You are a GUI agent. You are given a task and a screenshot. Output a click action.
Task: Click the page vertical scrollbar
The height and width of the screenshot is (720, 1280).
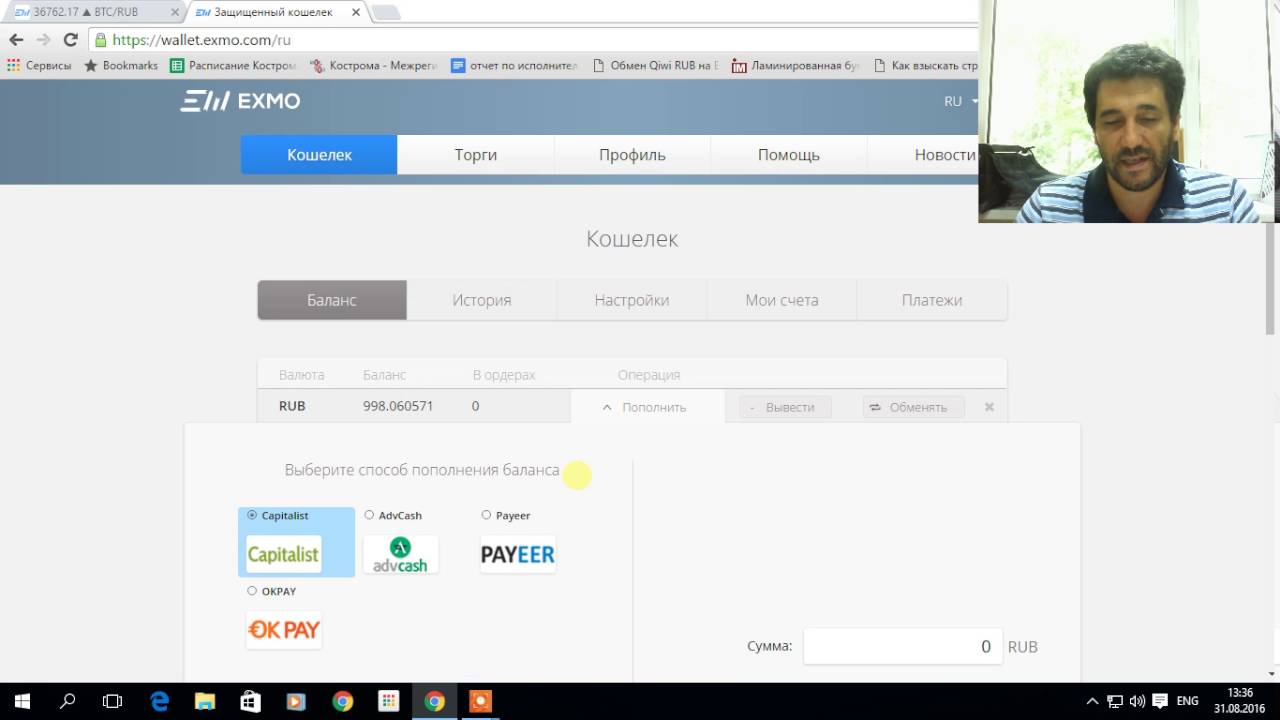1272,280
